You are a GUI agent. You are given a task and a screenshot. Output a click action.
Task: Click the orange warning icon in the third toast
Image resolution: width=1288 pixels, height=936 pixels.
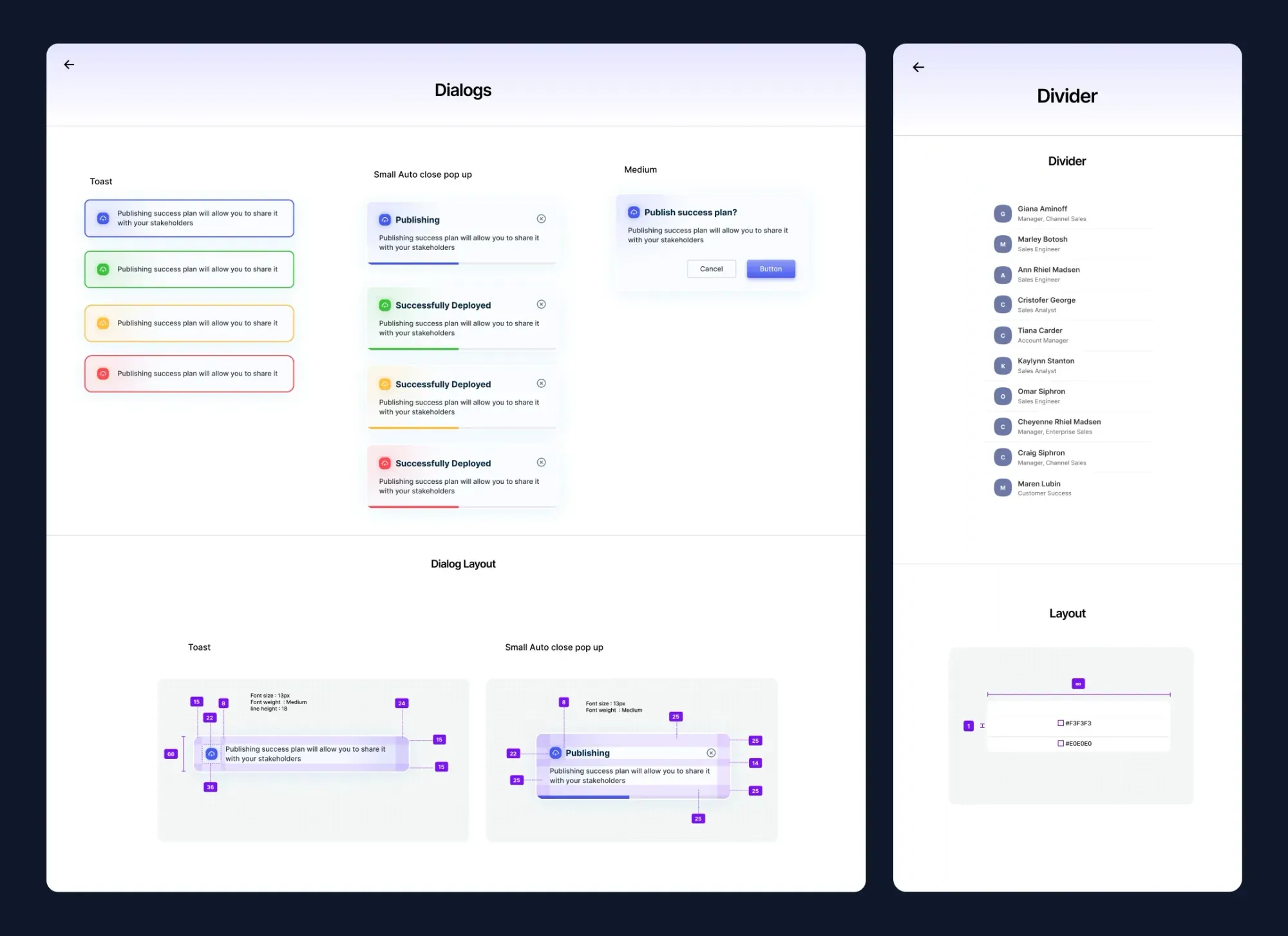(103, 323)
